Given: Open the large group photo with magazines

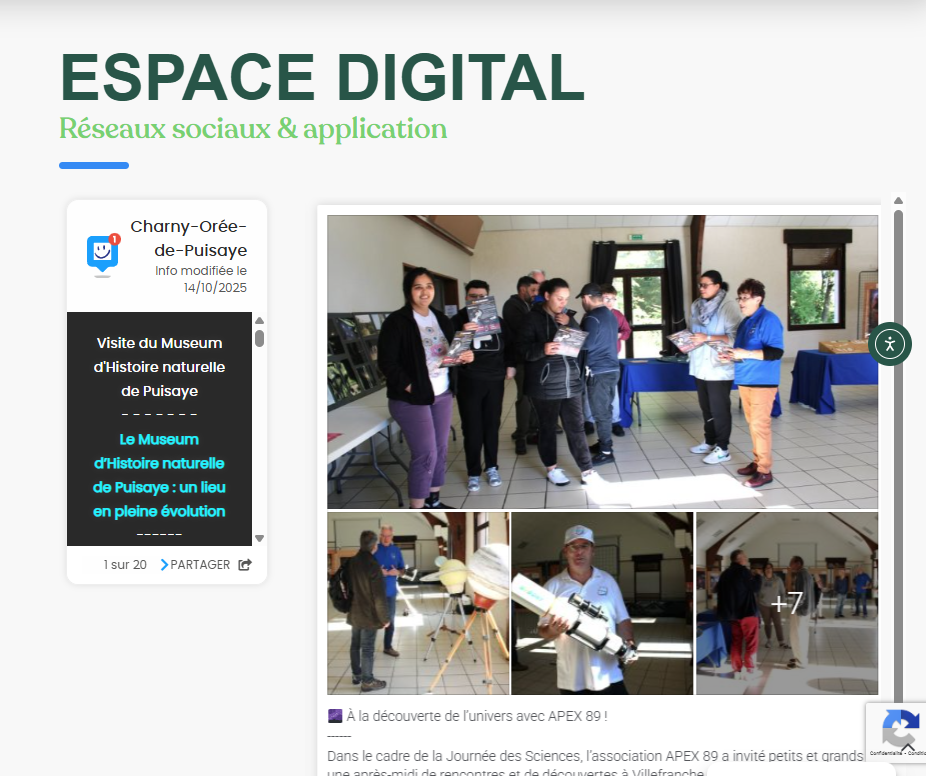Looking at the screenshot, I should [602, 362].
